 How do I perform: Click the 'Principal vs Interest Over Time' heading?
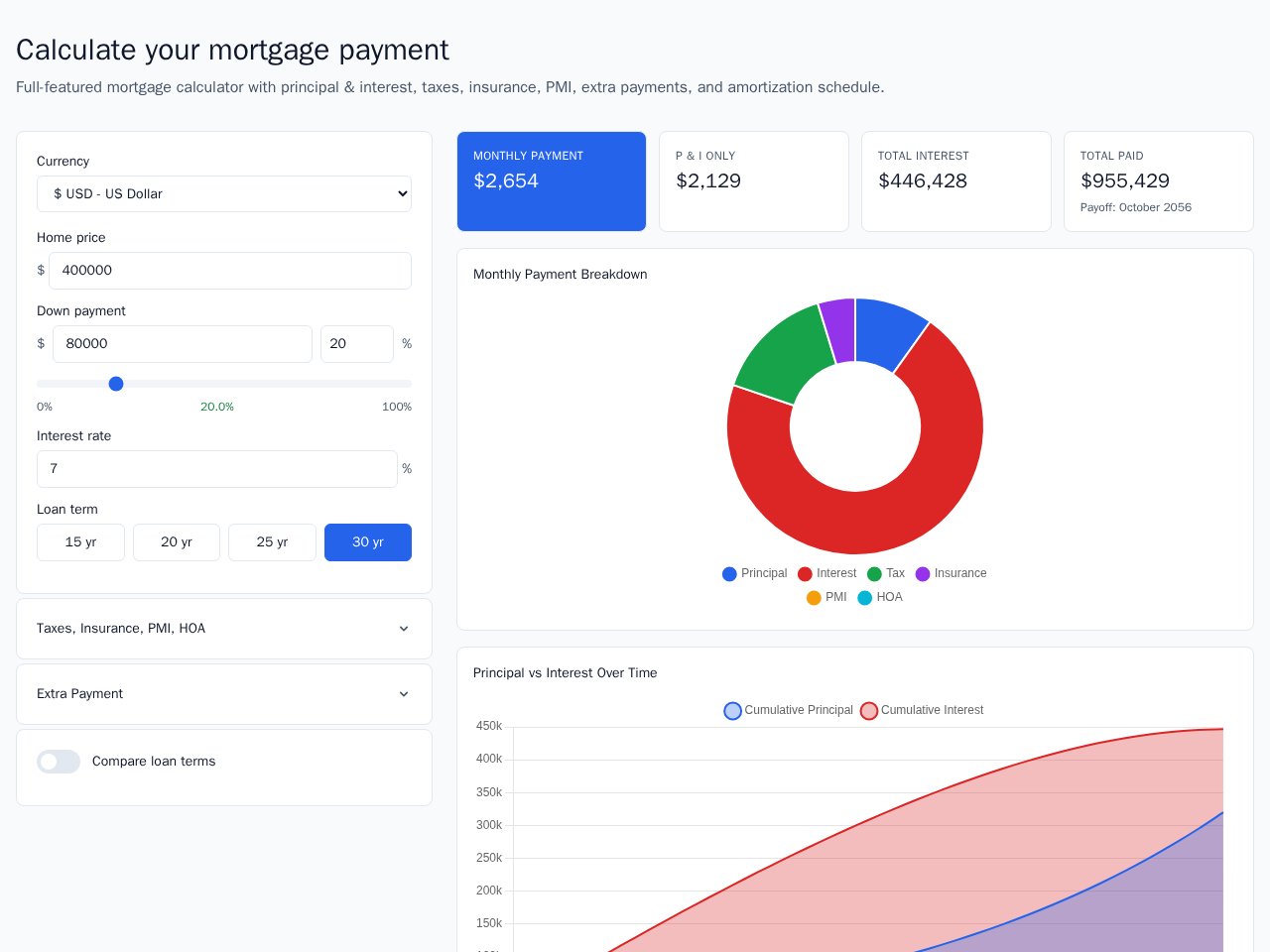(x=566, y=673)
